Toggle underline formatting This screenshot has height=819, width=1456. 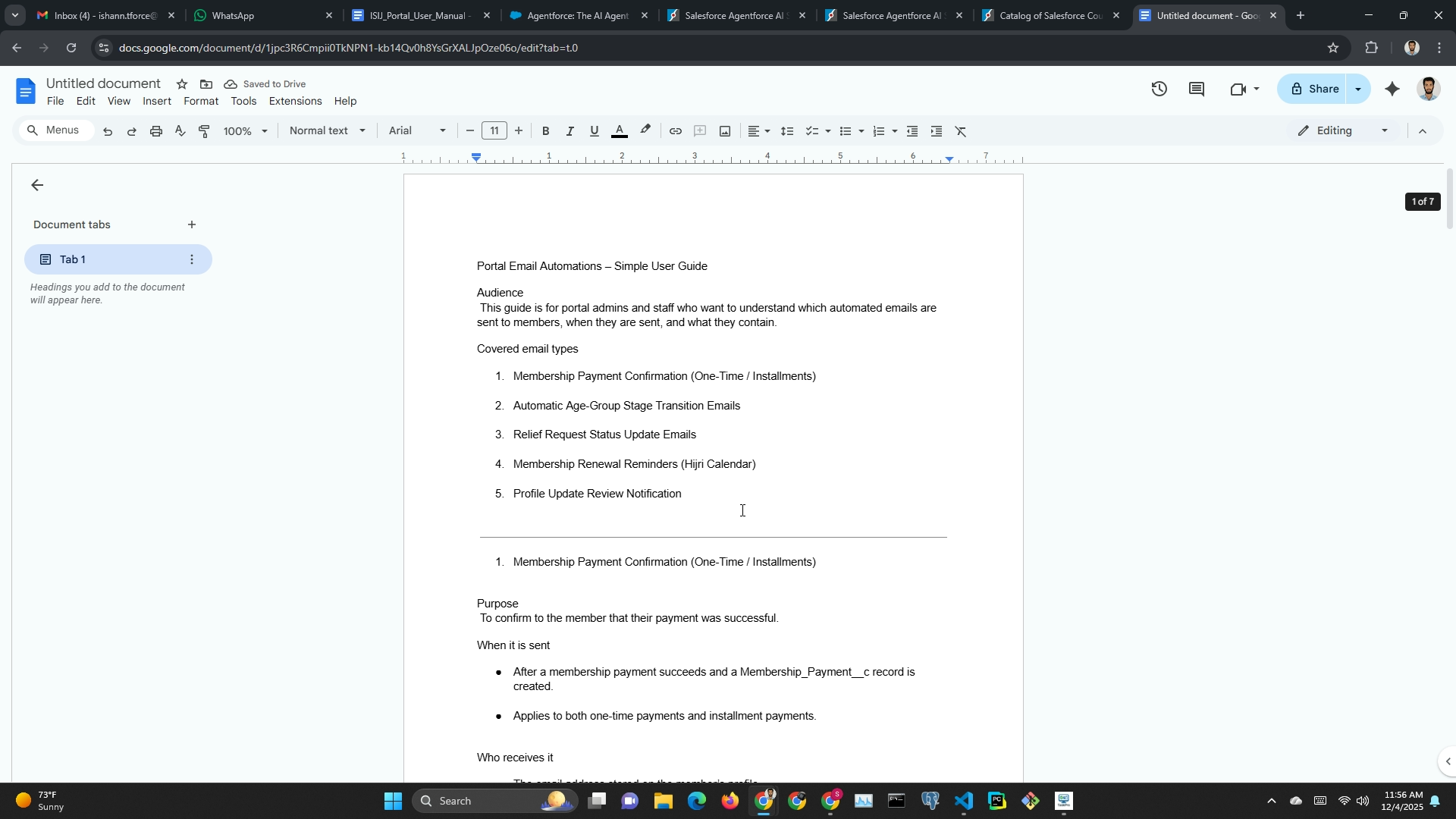tap(594, 131)
